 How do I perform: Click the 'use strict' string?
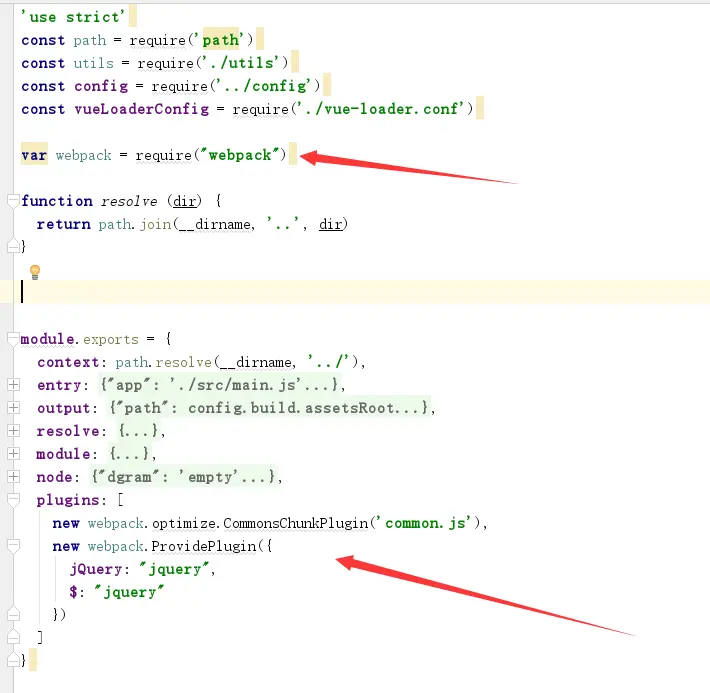73,17
